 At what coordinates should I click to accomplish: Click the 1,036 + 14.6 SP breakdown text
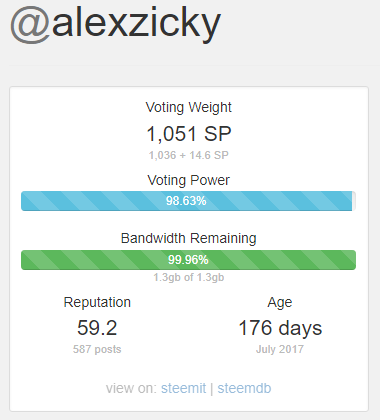pos(189,155)
